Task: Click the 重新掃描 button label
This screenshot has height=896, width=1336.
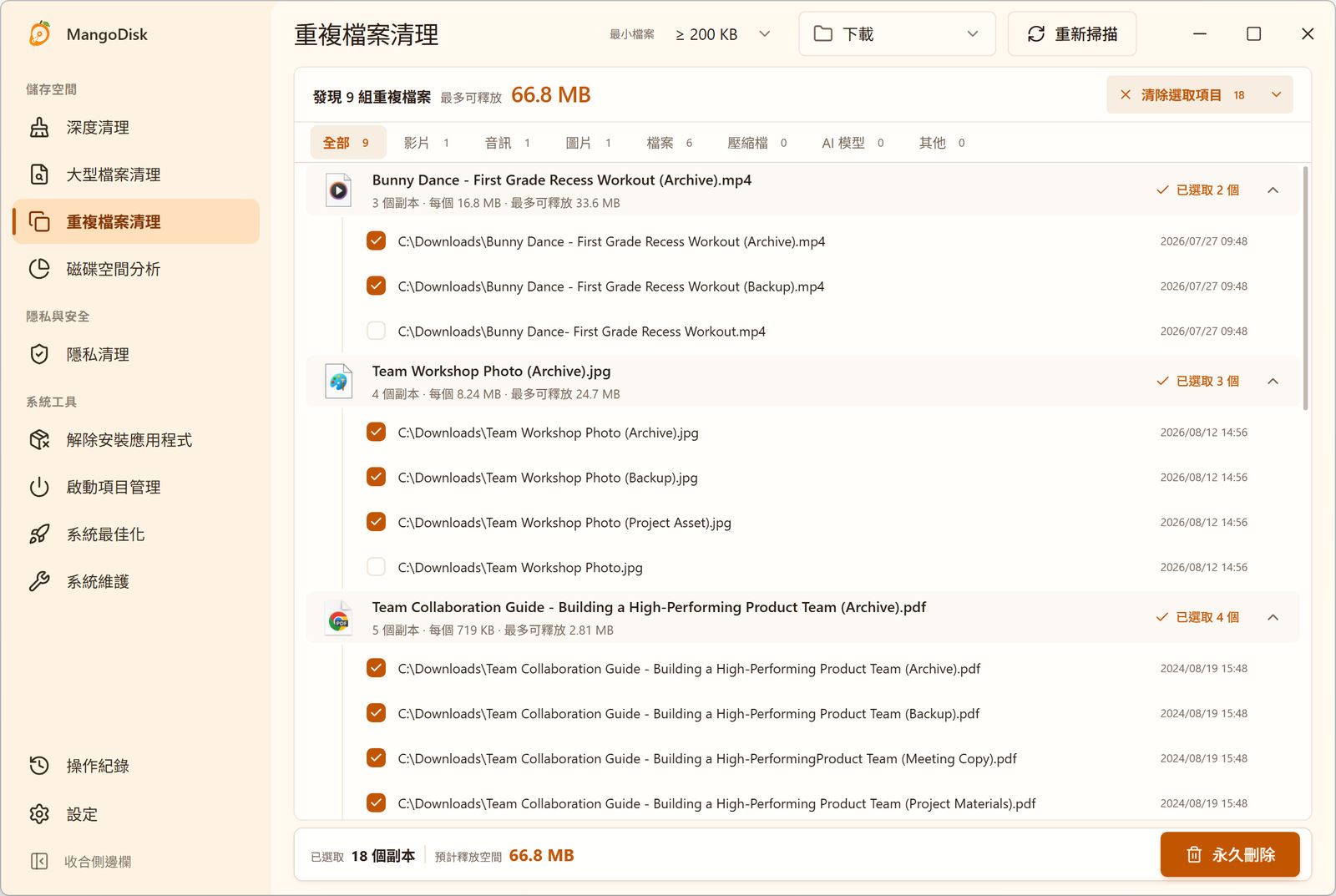Action: click(1085, 34)
